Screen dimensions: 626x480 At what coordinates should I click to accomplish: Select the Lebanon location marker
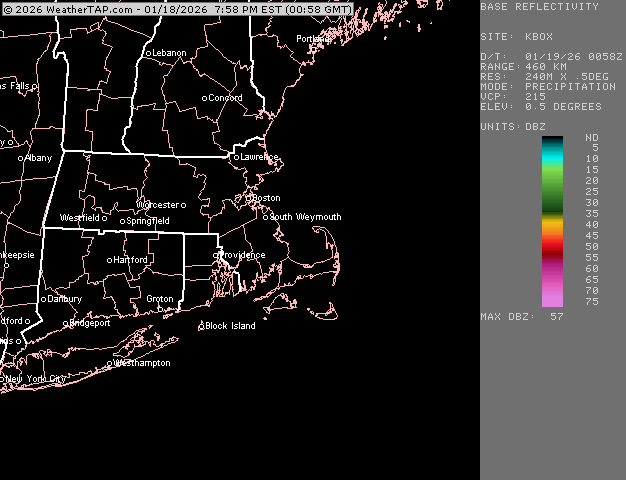pyautogui.click(x=148, y=53)
